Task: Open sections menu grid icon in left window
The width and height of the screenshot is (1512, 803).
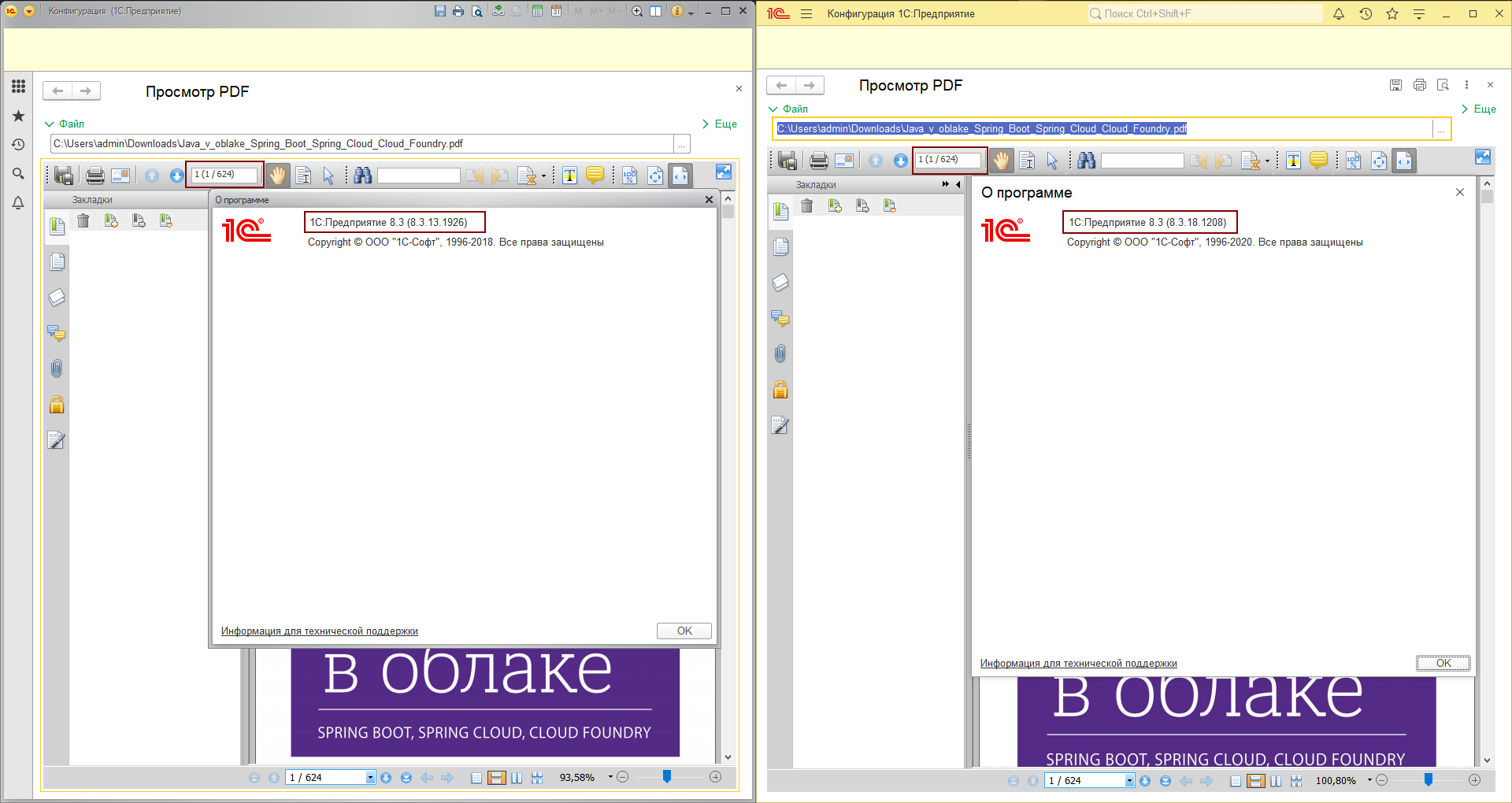Action: [18, 87]
